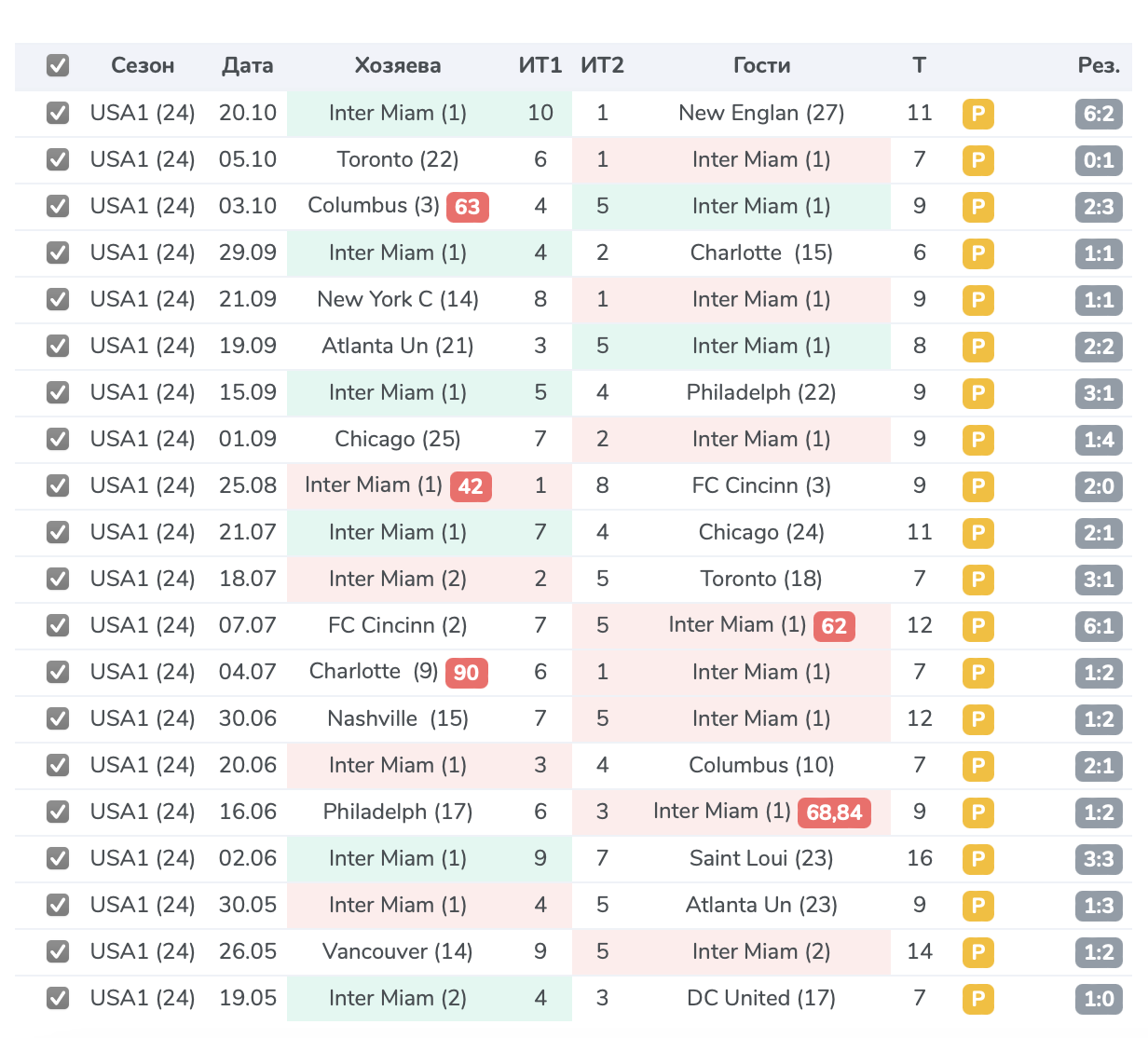Open the 2:0 result for the 25.08 match

click(1099, 486)
